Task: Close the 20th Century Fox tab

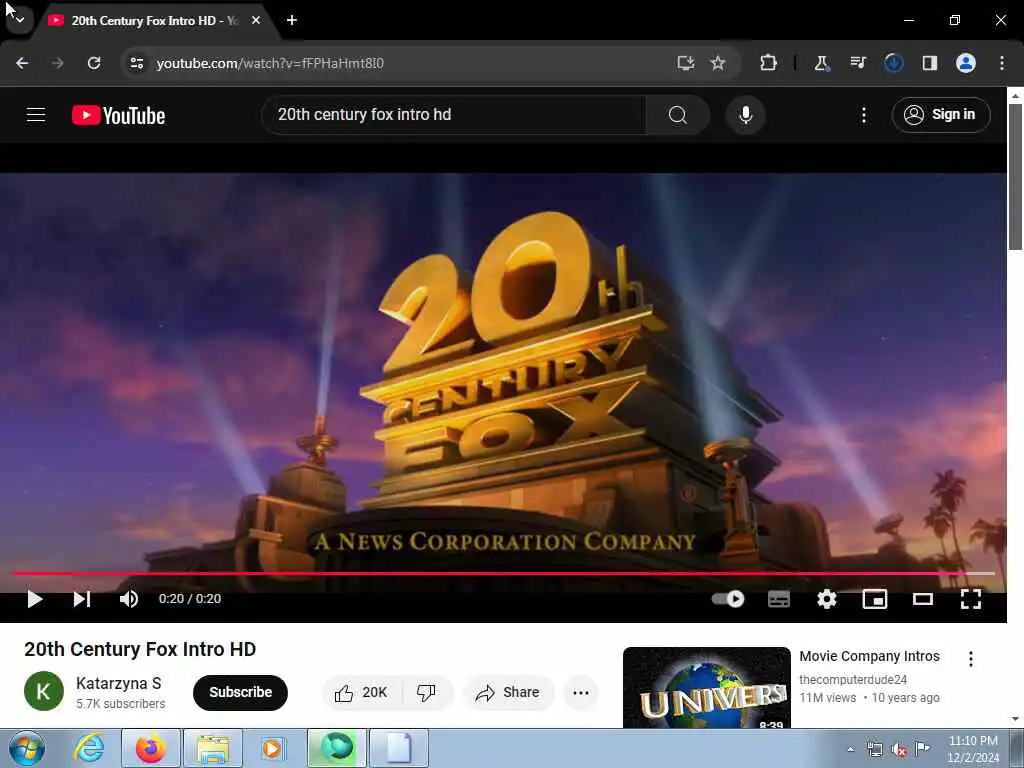Action: click(256, 21)
